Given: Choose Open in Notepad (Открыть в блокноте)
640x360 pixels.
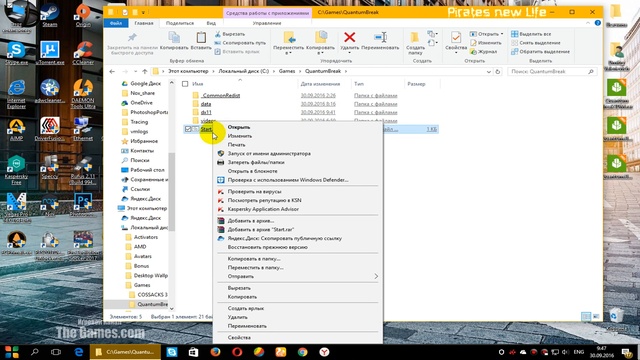Looking at the screenshot, I should [x=298, y=171].
